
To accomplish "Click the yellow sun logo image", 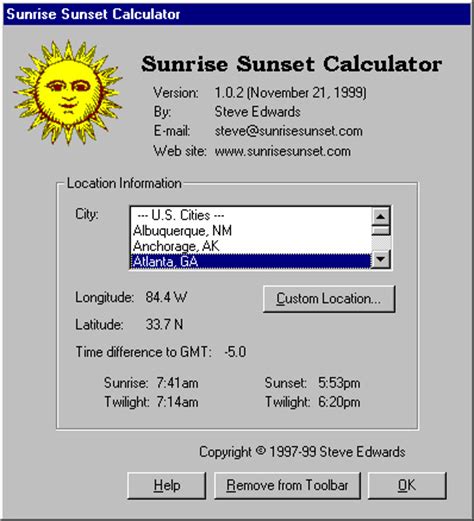I will tap(68, 93).
